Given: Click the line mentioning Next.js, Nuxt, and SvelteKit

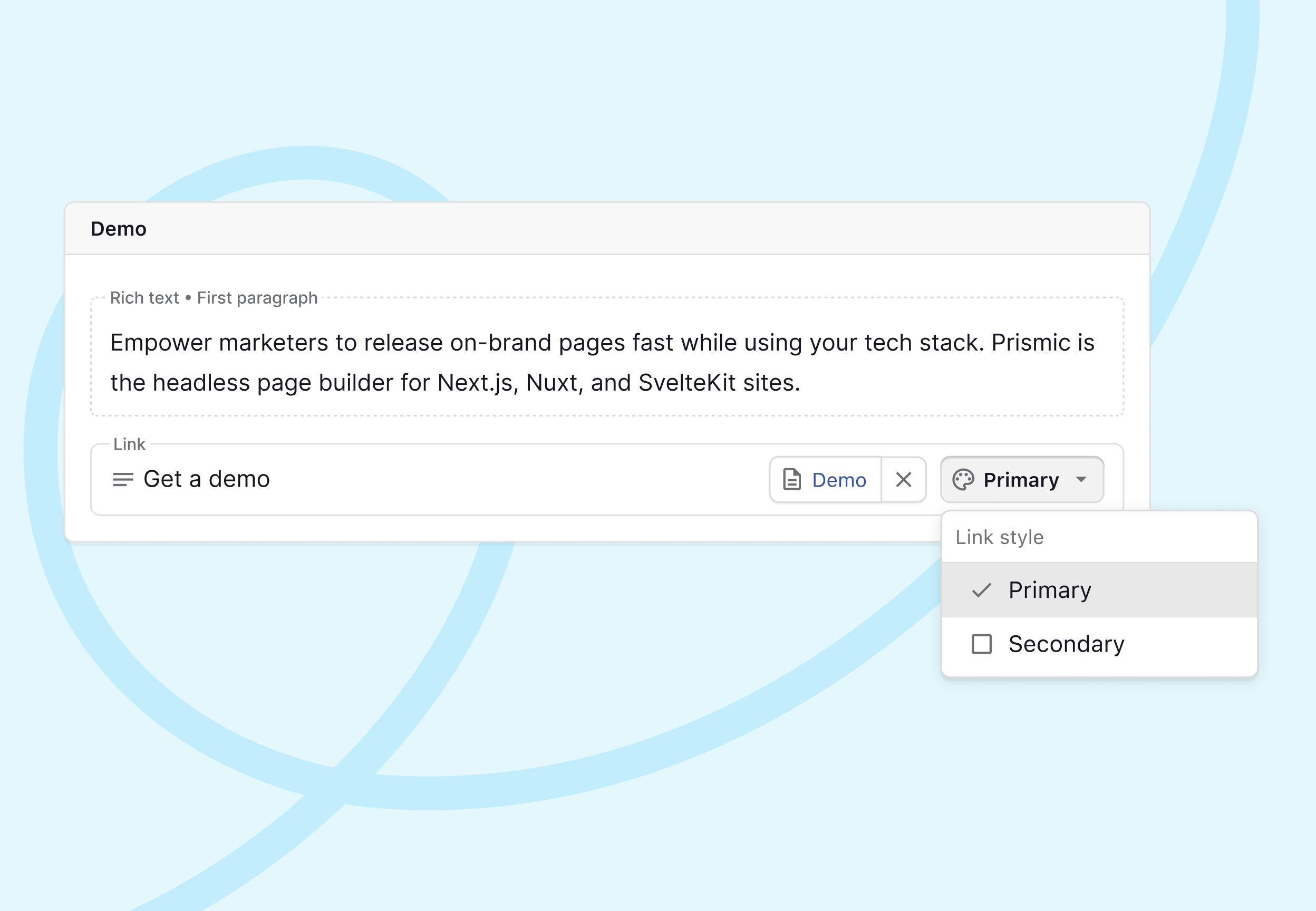Looking at the screenshot, I should (455, 382).
